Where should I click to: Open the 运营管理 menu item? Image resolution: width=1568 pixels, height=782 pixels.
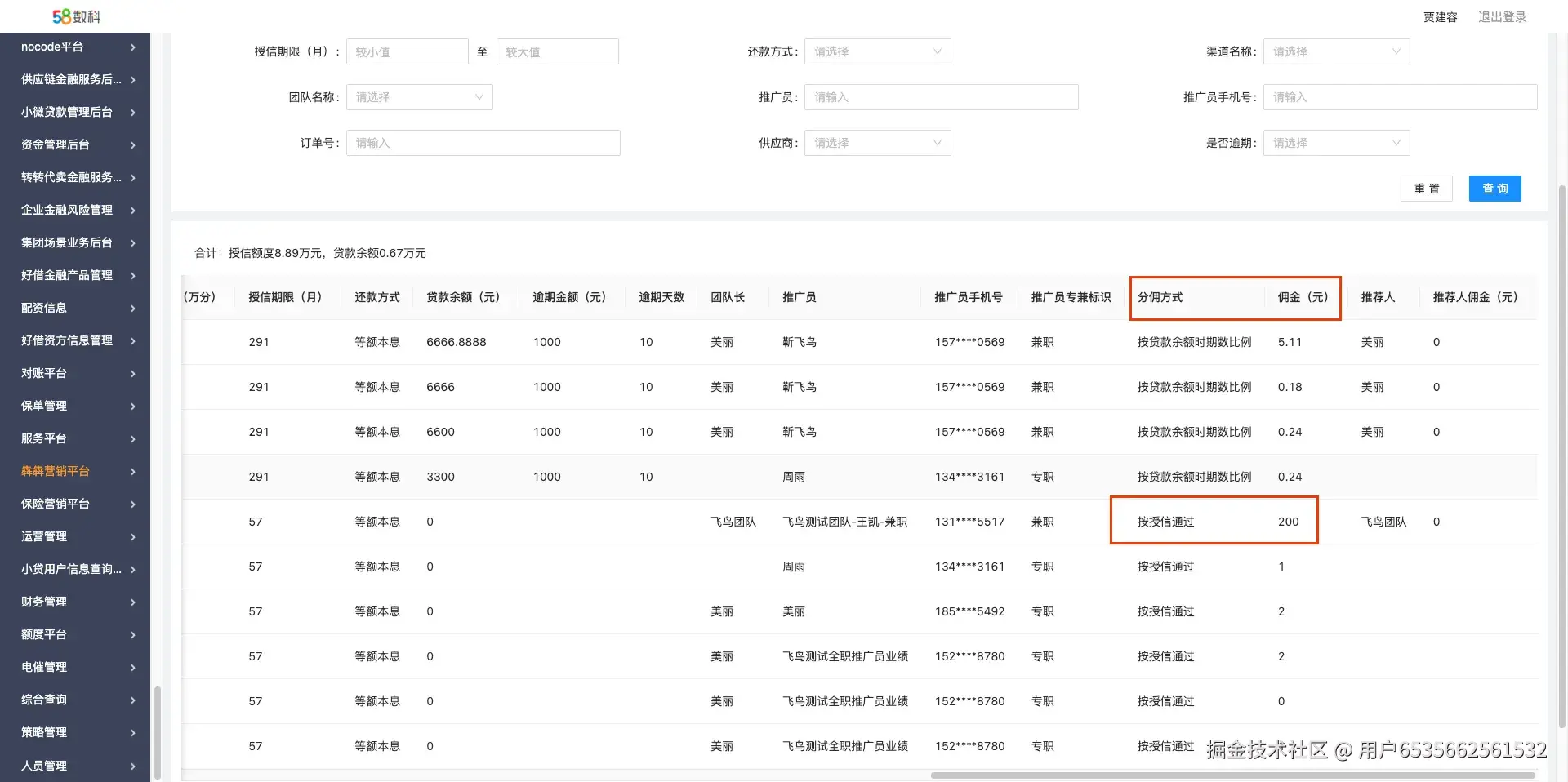click(x=75, y=537)
